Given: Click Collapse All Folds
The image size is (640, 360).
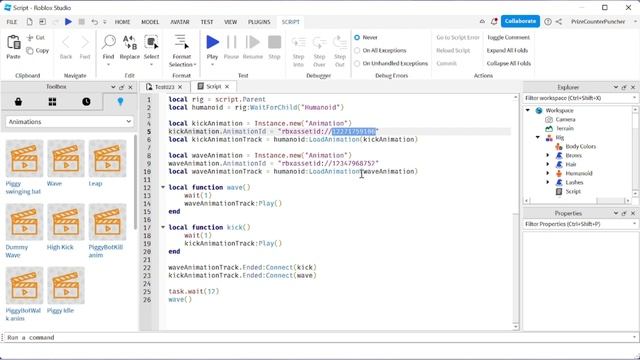Looking at the screenshot, I should click(x=509, y=64).
